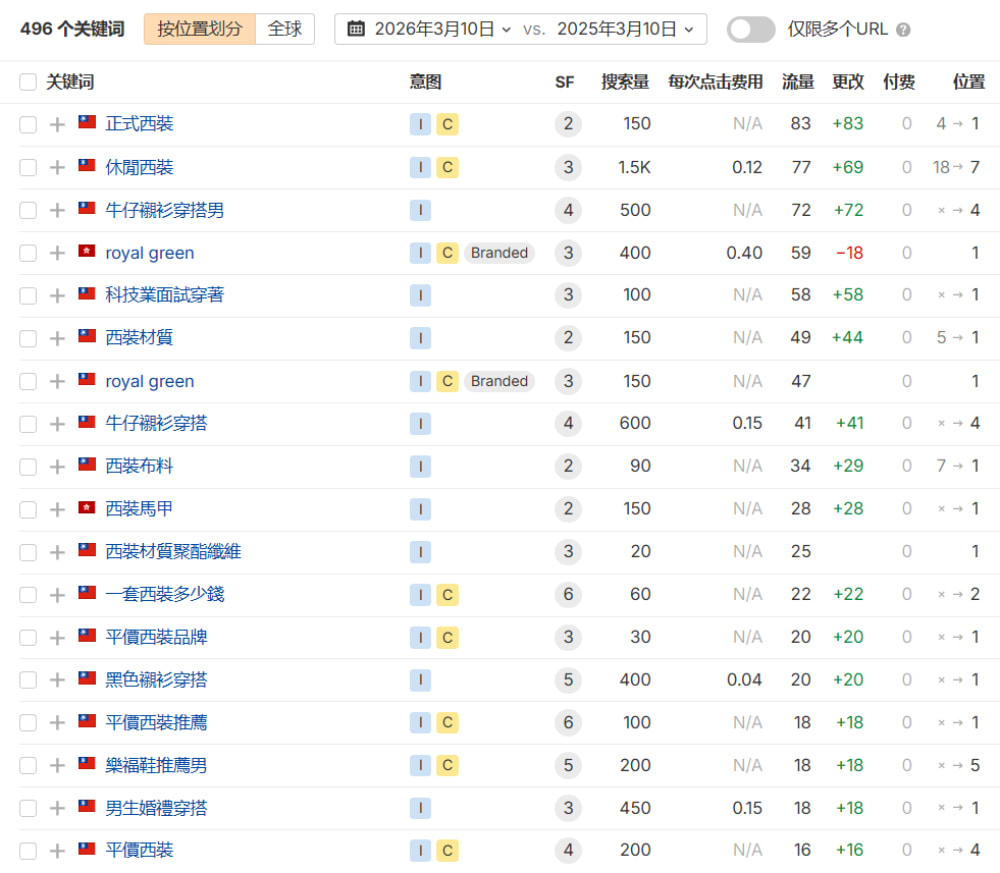Click the calendar icon in date selector
Screen dimensions: 1000x873
tap(355, 29)
